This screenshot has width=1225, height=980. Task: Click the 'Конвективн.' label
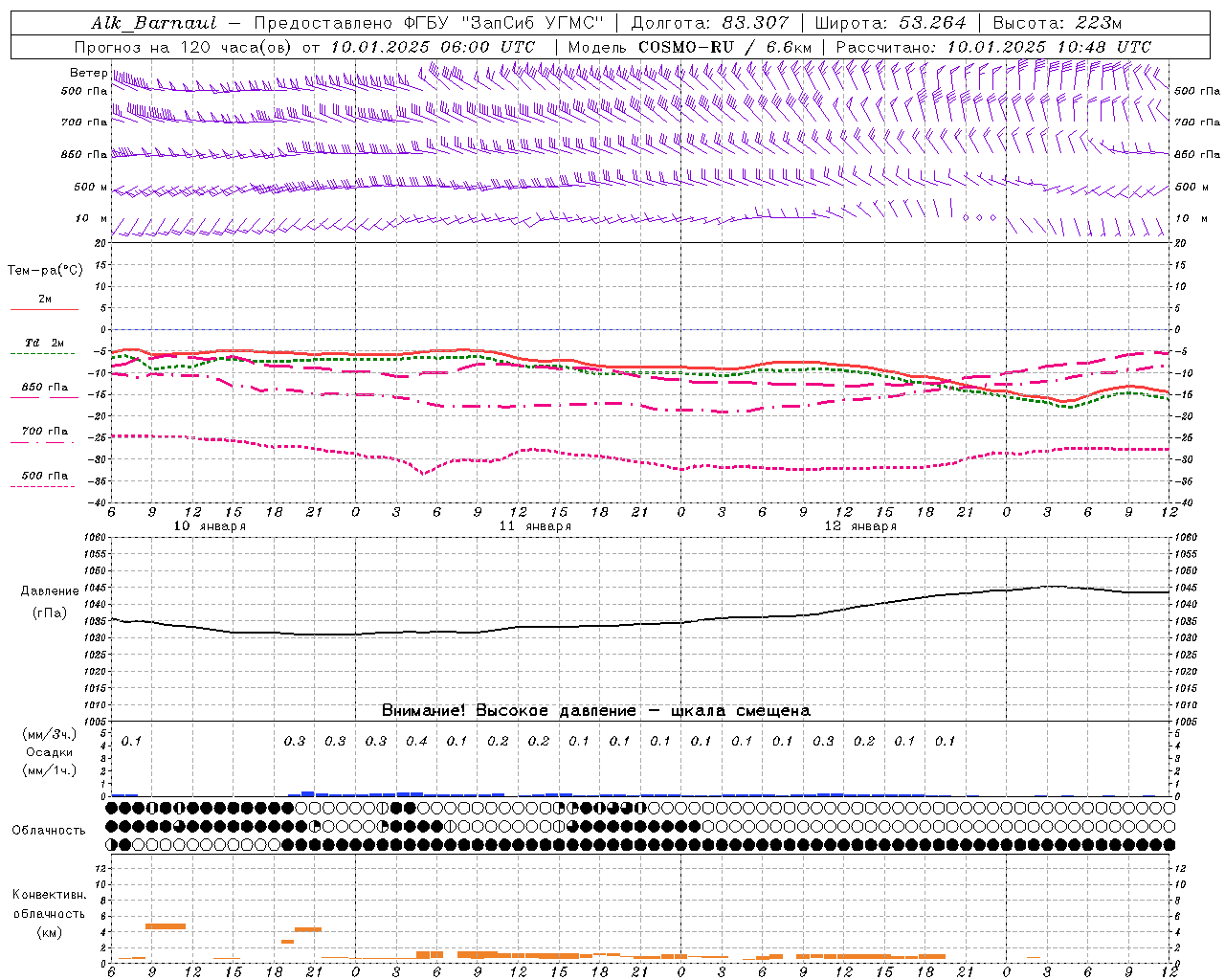click(x=49, y=895)
